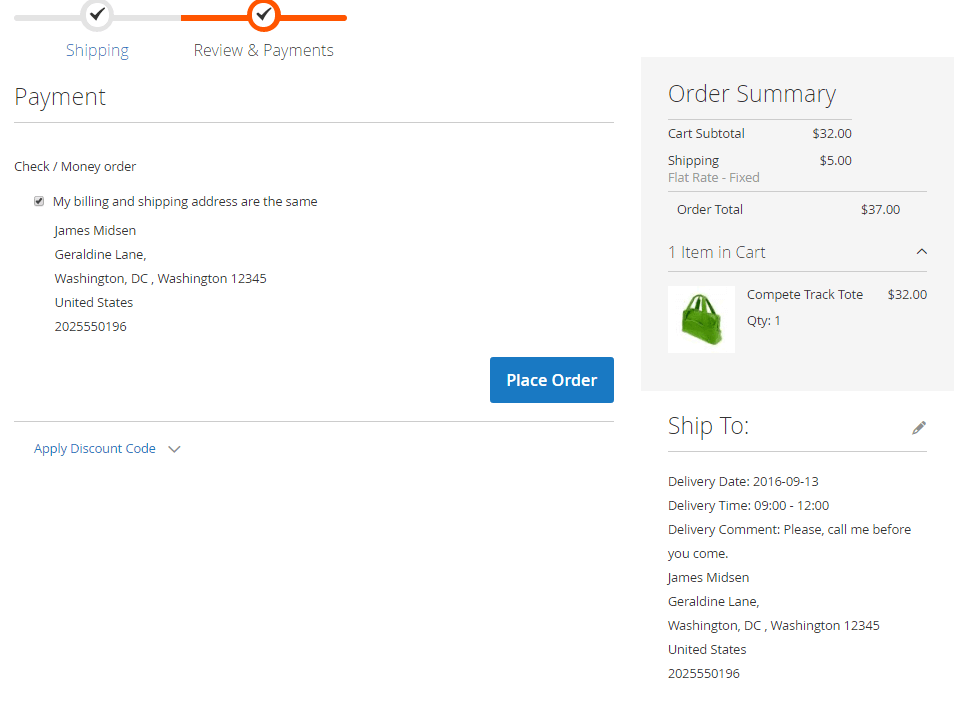
Task: Expand the Apply Discount Code section
Action: (94, 449)
